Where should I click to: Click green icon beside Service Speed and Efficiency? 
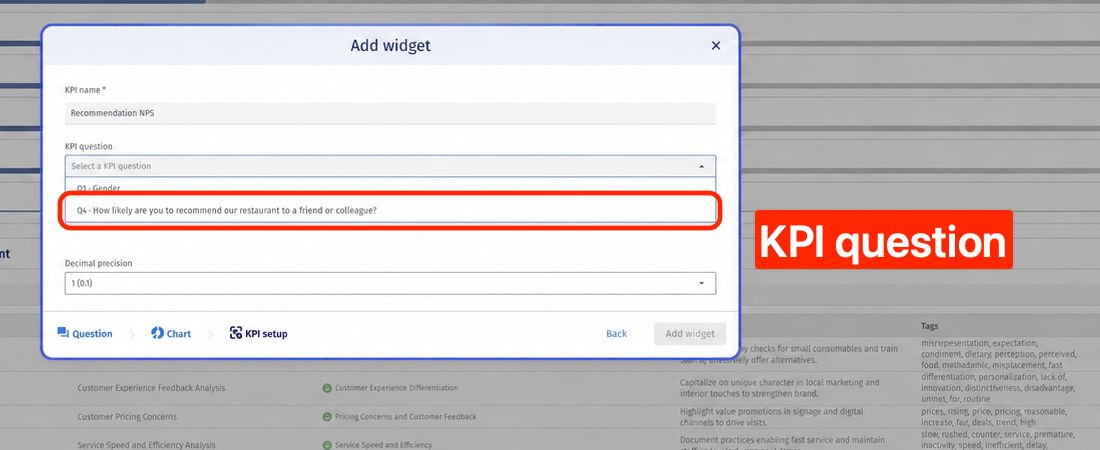point(326,445)
